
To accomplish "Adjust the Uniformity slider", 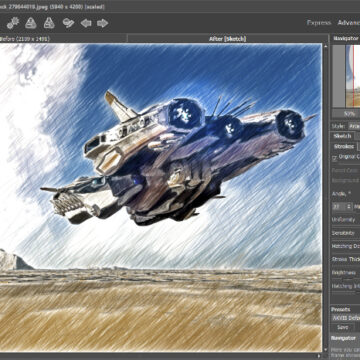I will point(346,226).
